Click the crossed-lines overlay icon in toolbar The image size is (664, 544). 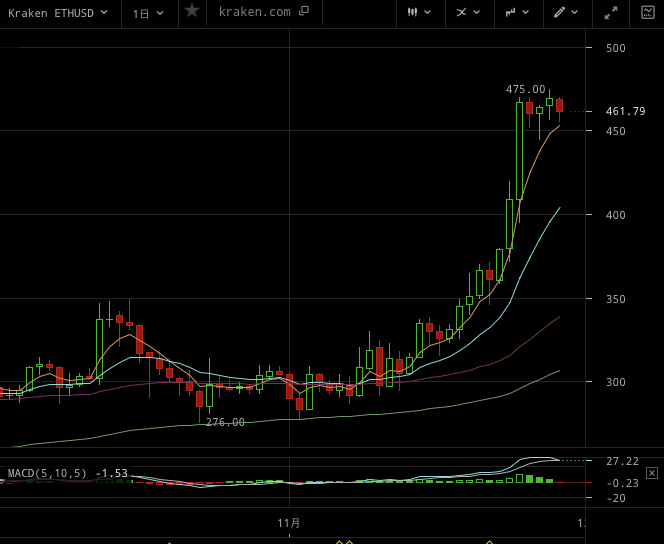tap(461, 12)
